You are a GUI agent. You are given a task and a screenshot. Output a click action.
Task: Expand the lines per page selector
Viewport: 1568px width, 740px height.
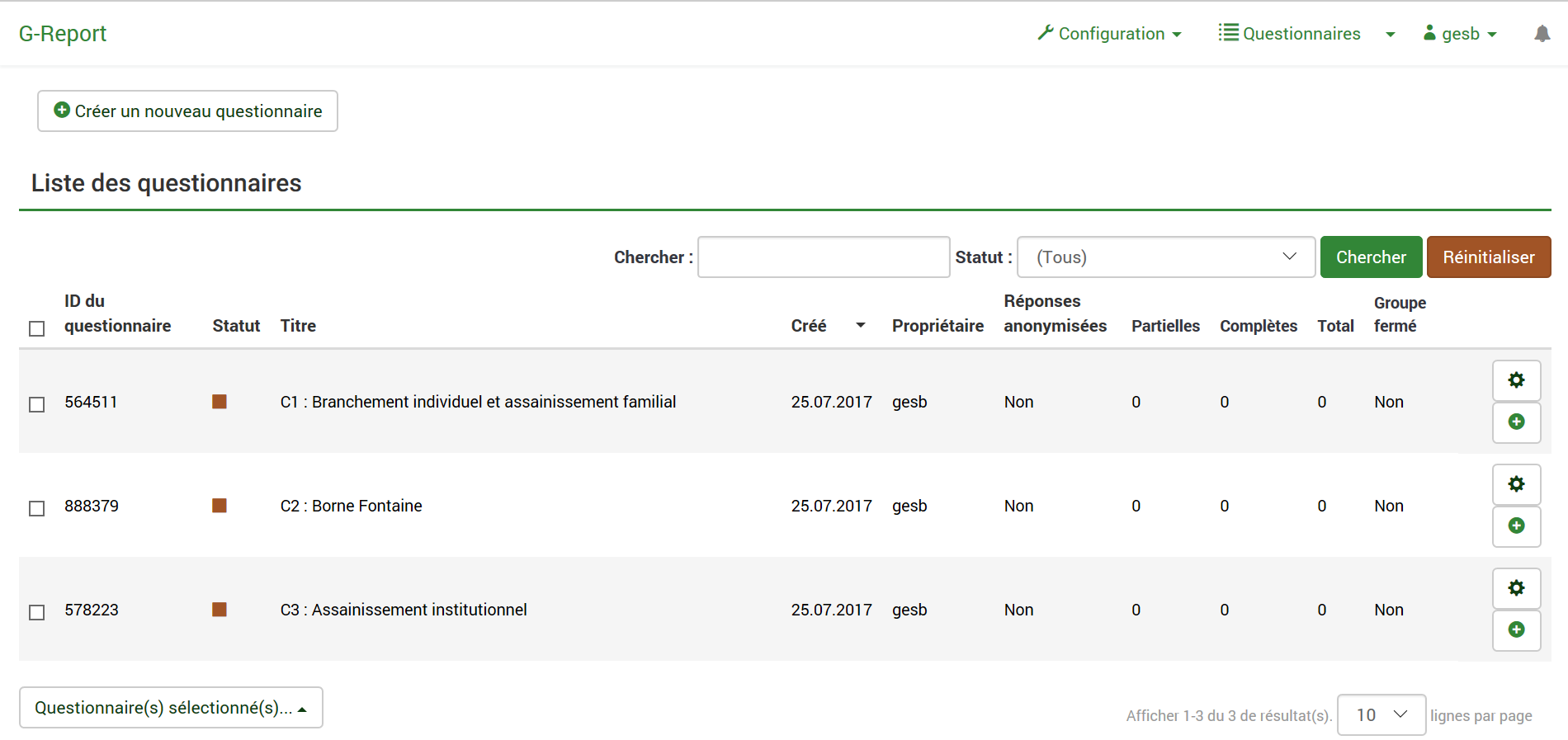tap(1381, 715)
